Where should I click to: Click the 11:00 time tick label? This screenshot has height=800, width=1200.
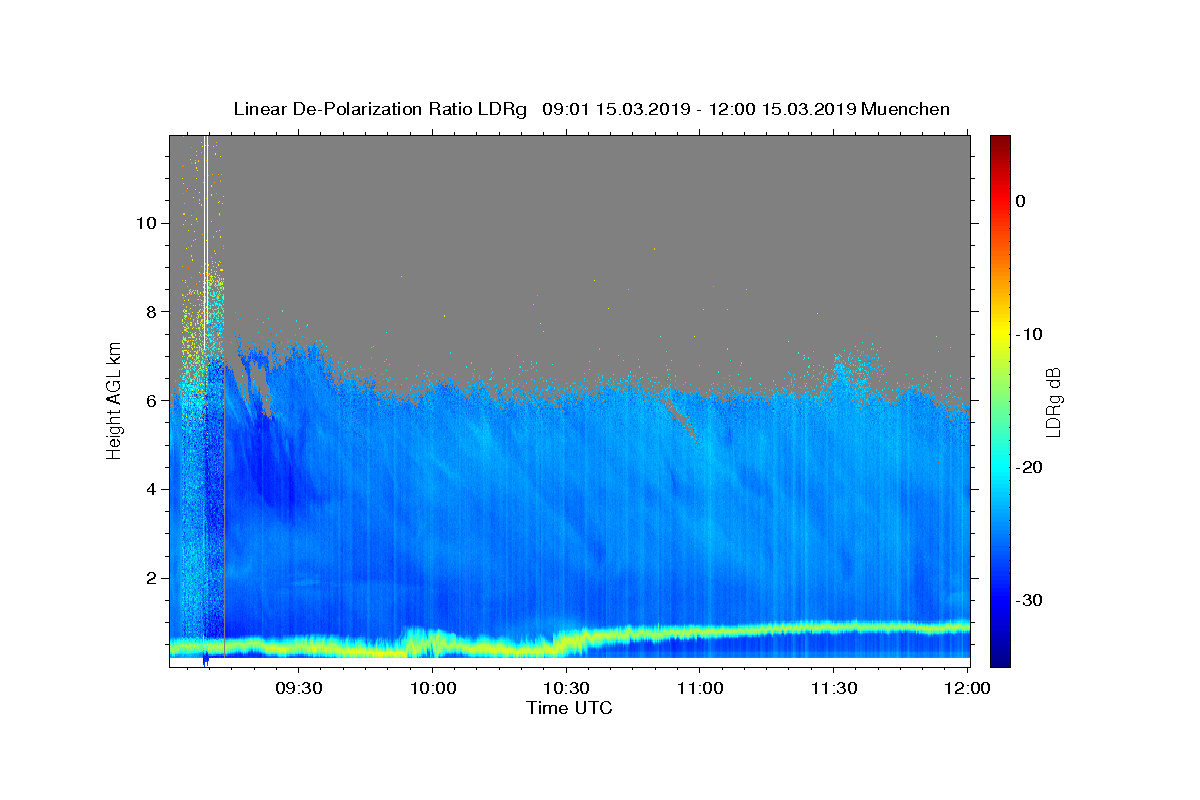coord(700,689)
